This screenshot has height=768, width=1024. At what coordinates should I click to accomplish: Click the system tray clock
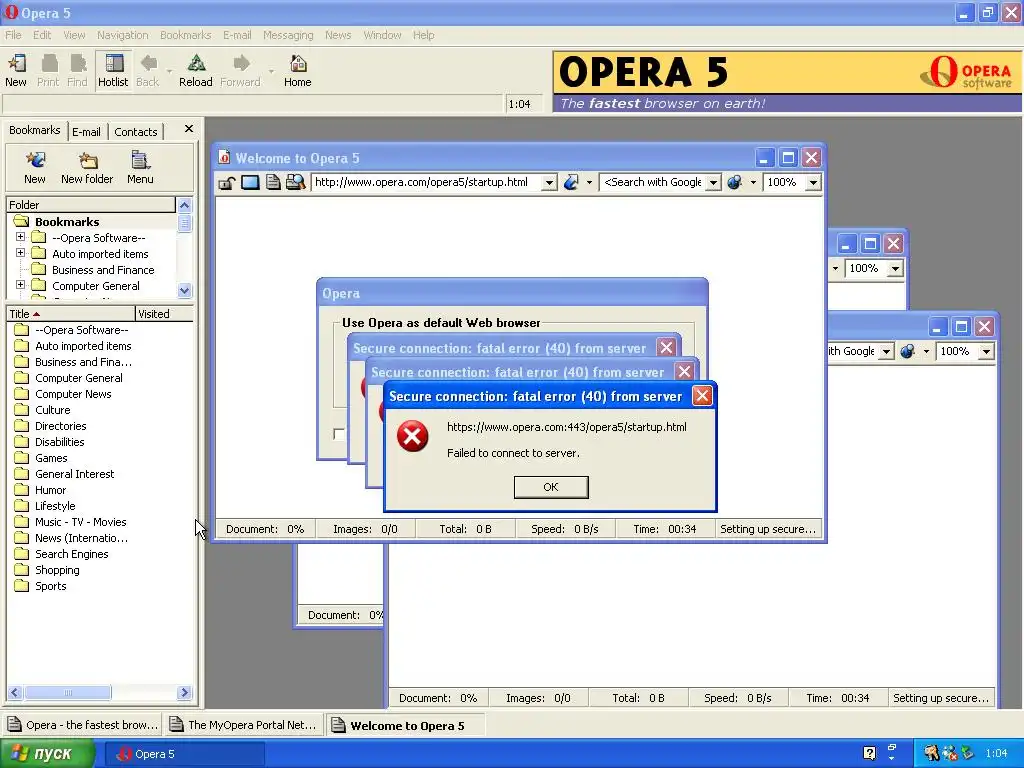997,754
